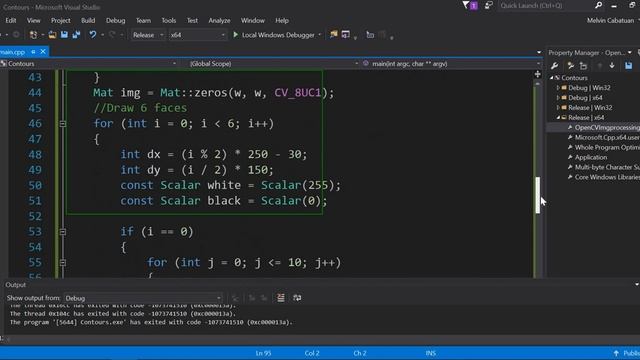Click Add New Project Property Sheet icon
This screenshot has width=640, height=360.
pyautogui.click(x=571, y=66)
